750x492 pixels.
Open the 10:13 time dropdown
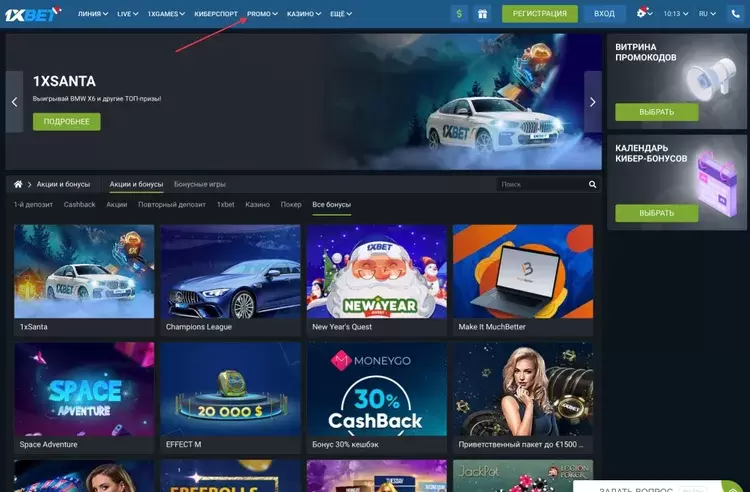pos(675,14)
